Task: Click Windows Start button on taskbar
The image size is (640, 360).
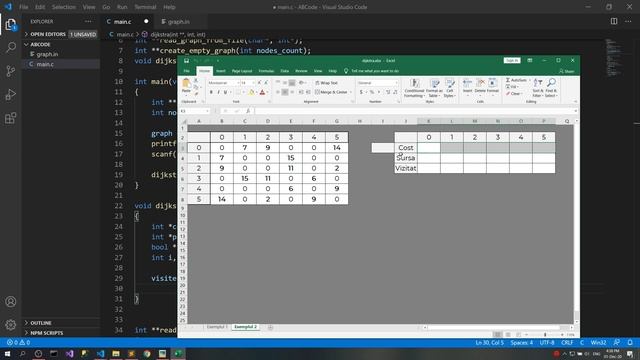Action: (7, 353)
